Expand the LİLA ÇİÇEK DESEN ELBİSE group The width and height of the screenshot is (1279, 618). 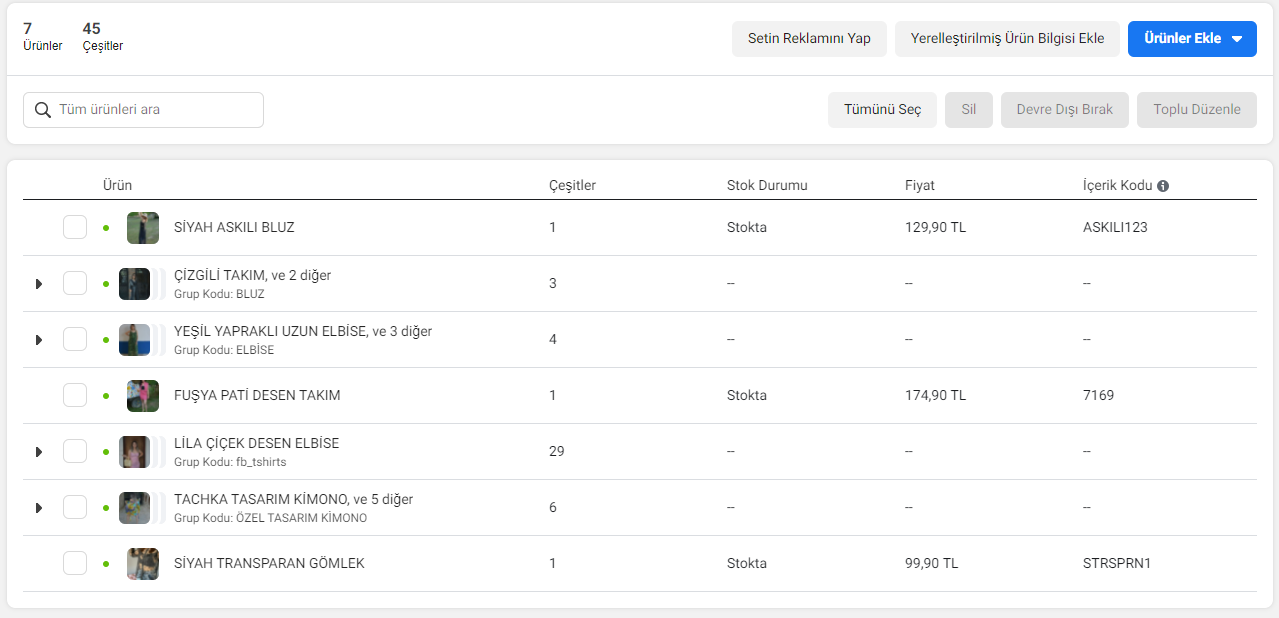pos(39,452)
